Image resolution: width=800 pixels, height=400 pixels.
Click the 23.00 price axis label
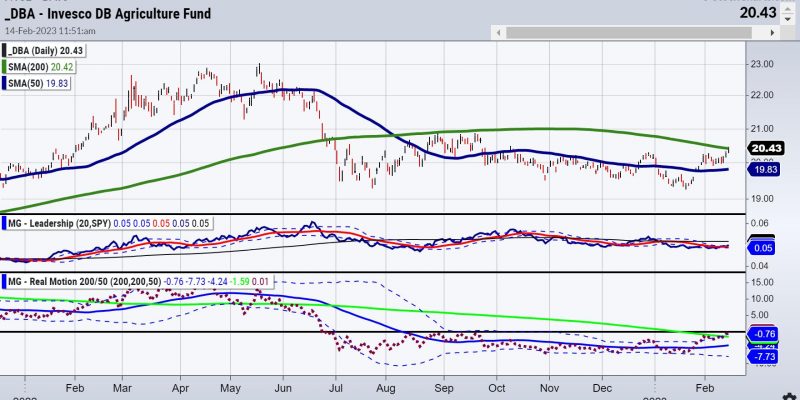click(x=763, y=64)
